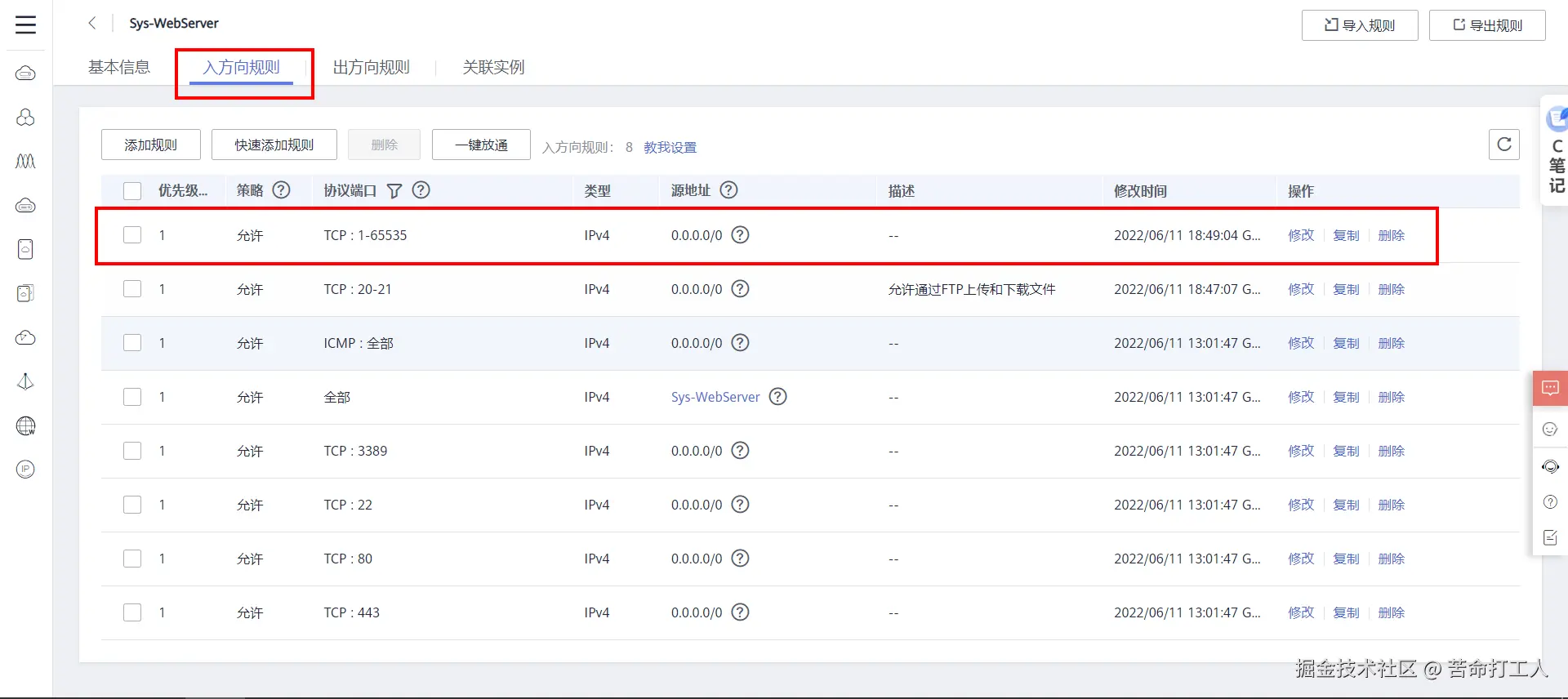Filter rules by 协议端口 funnel icon
1568x699 pixels.
coord(394,190)
